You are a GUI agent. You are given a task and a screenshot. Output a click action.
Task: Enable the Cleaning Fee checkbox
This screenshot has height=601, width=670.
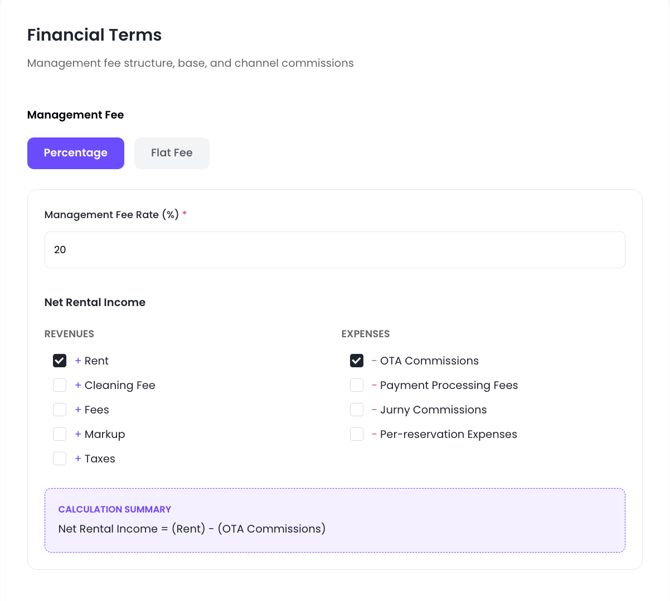coord(59,385)
